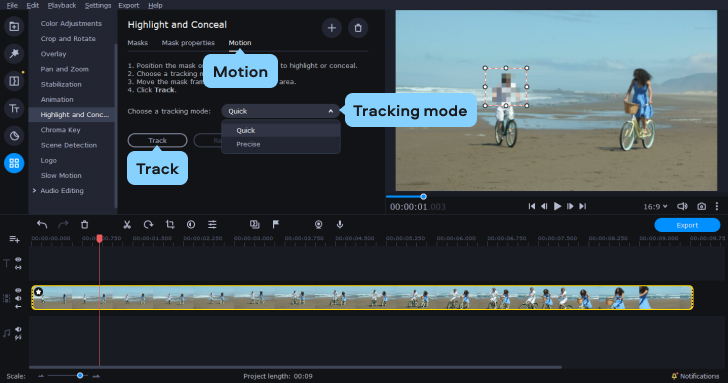Switch to the Mask properties tab
728x383 pixels.
coord(188,43)
